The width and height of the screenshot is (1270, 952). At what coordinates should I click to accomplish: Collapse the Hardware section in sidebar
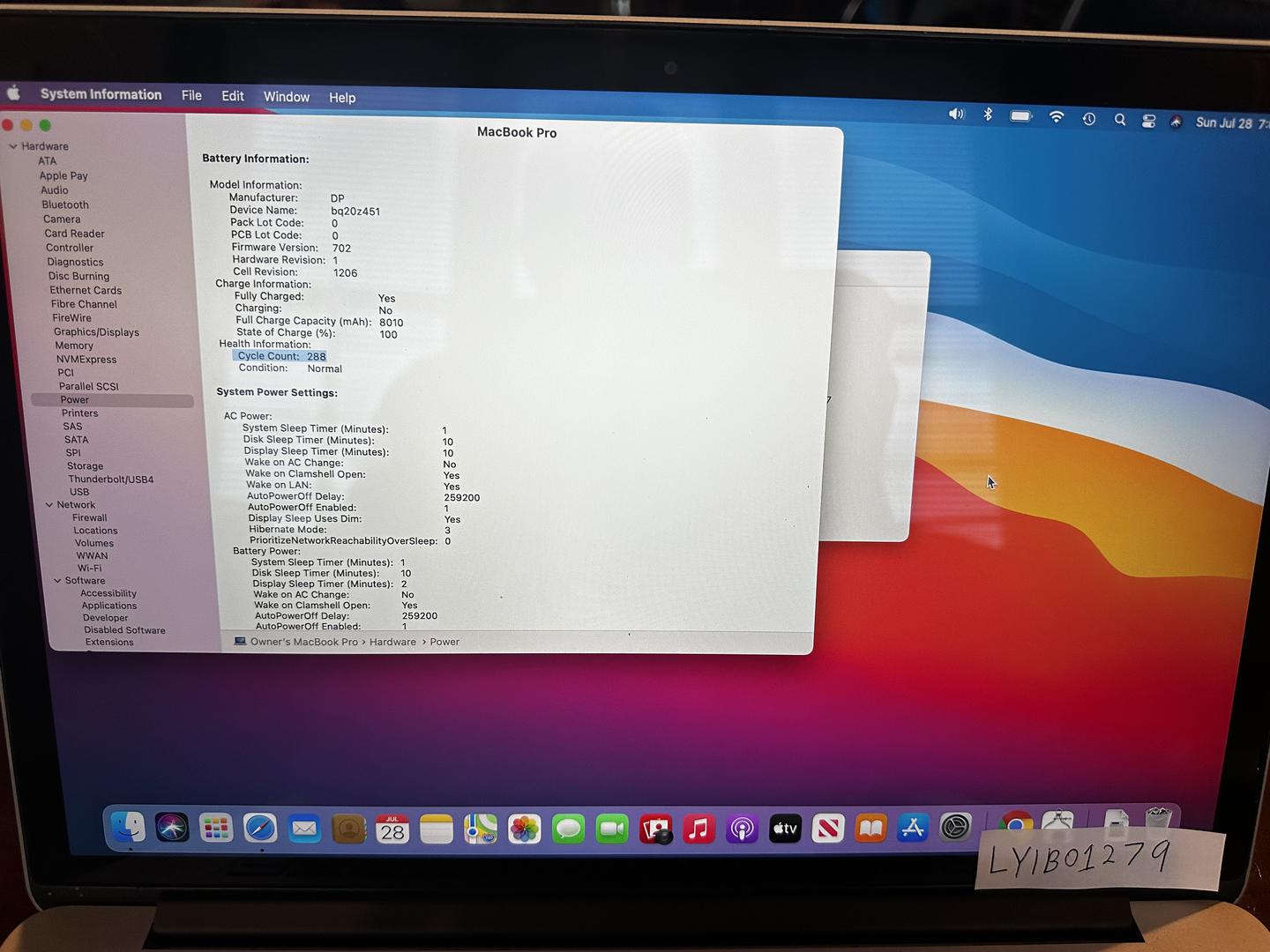(x=13, y=146)
